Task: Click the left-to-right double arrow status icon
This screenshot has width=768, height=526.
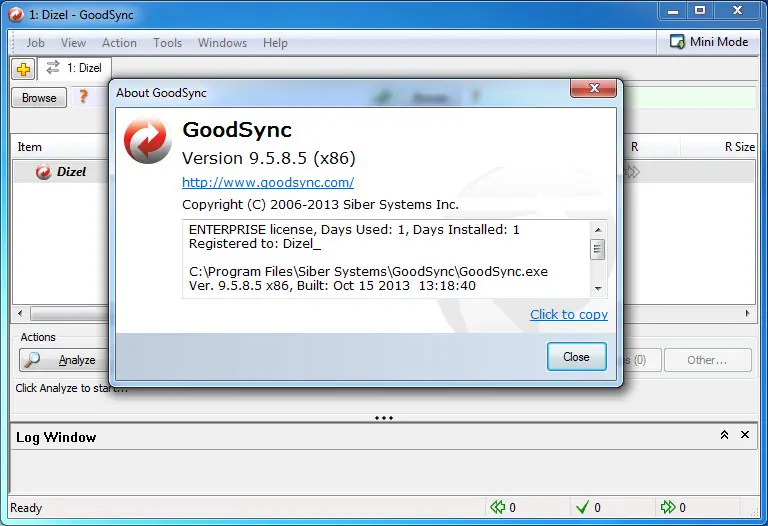Action: click(x=668, y=507)
